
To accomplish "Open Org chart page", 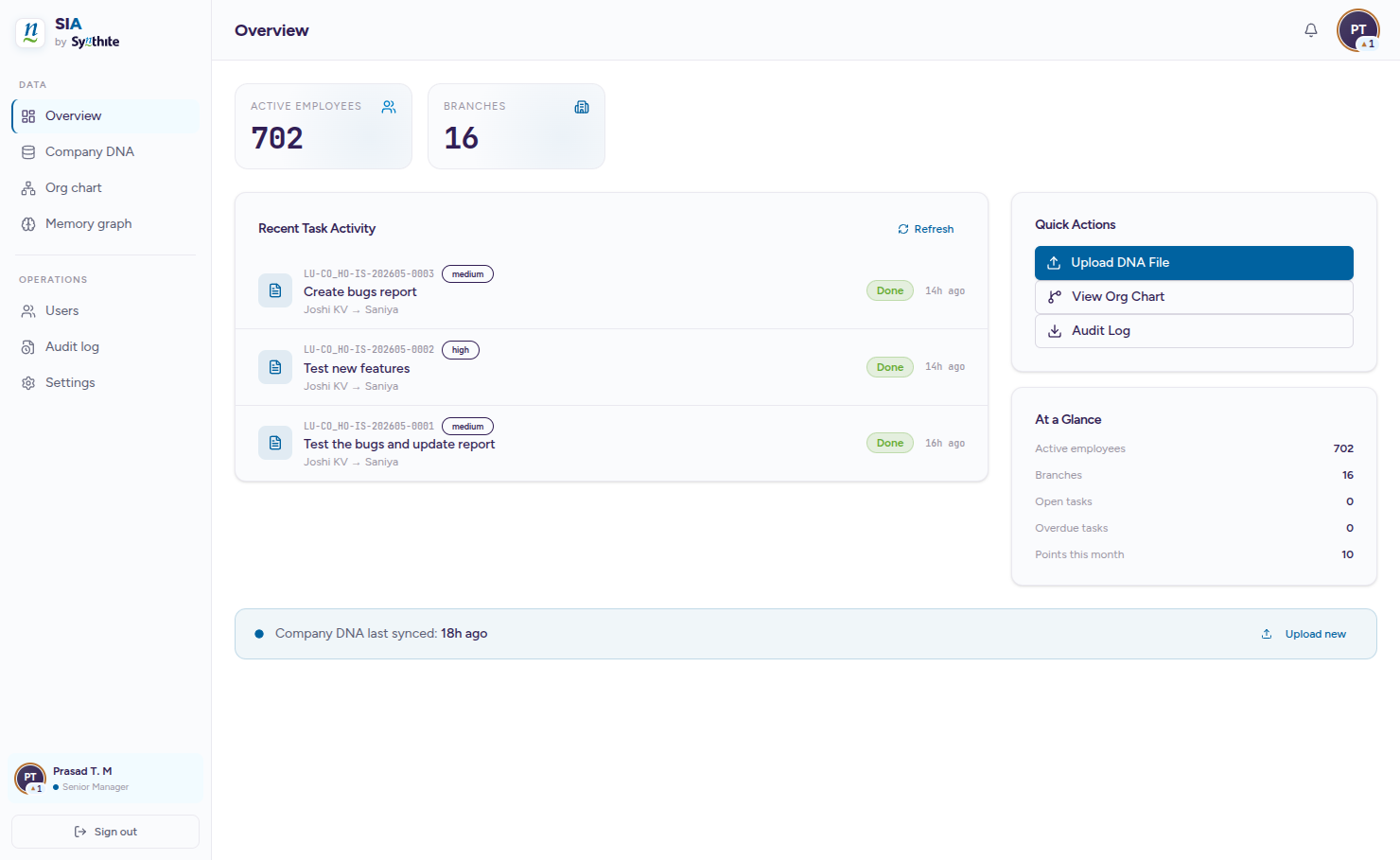I will (x=106, y=188).
